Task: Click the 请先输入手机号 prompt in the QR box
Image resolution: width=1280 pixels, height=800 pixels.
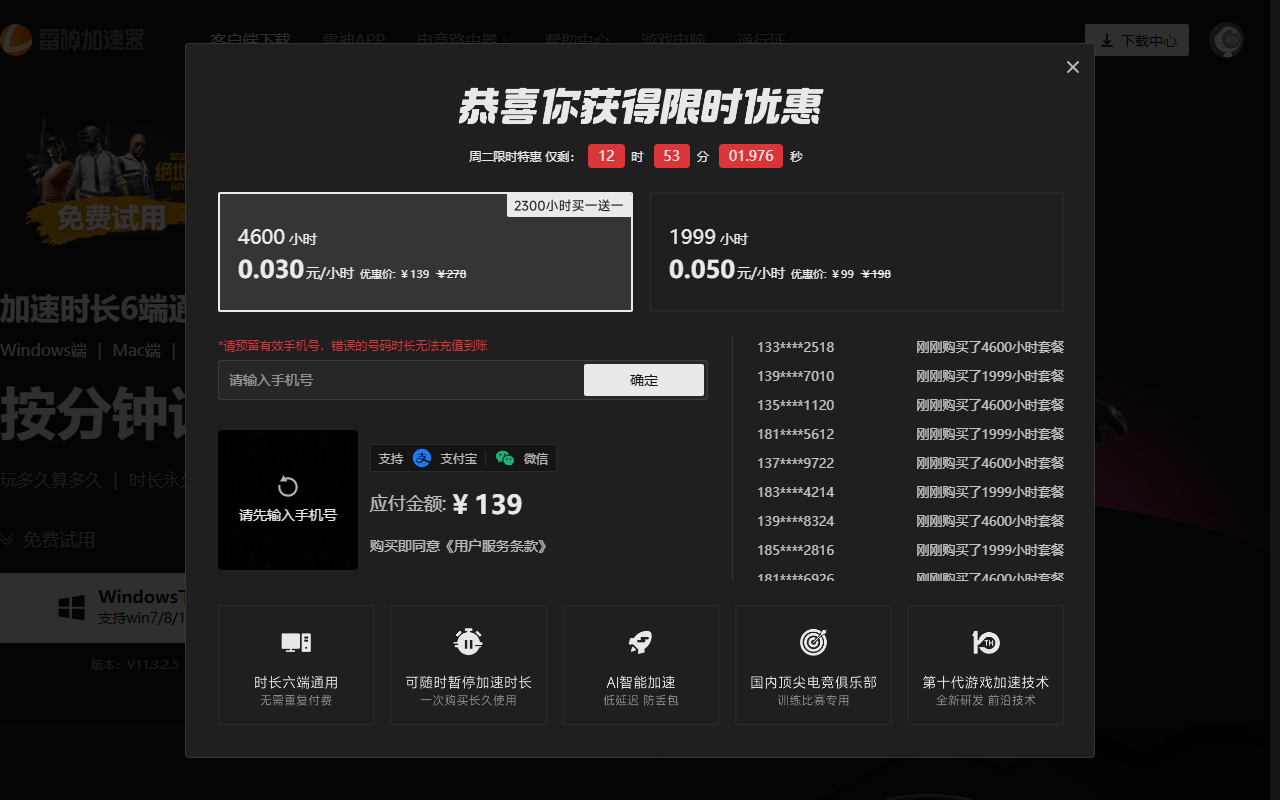Action: coord(288,515)
